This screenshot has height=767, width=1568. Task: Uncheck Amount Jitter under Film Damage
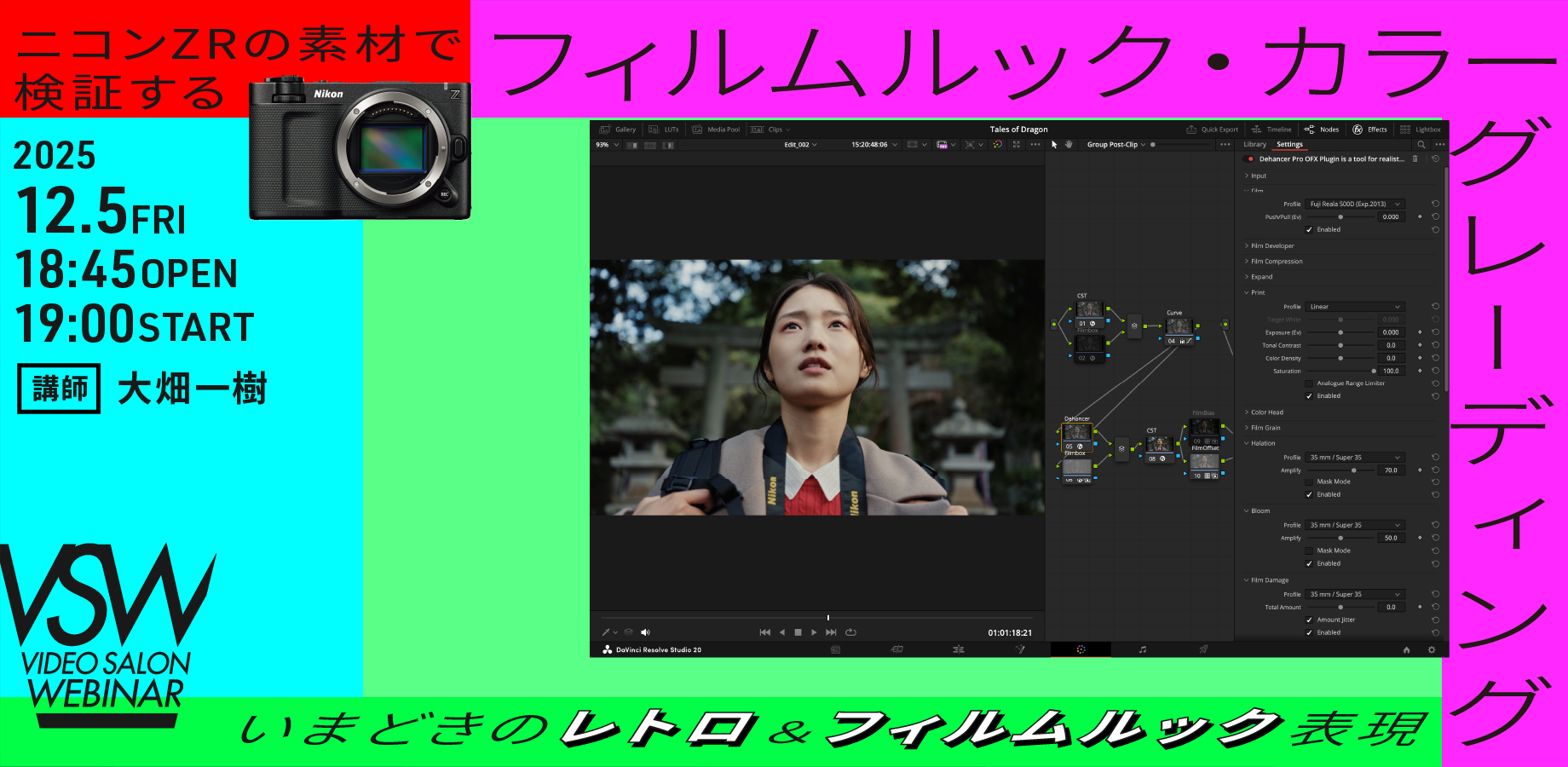(x=1309, y=620)
